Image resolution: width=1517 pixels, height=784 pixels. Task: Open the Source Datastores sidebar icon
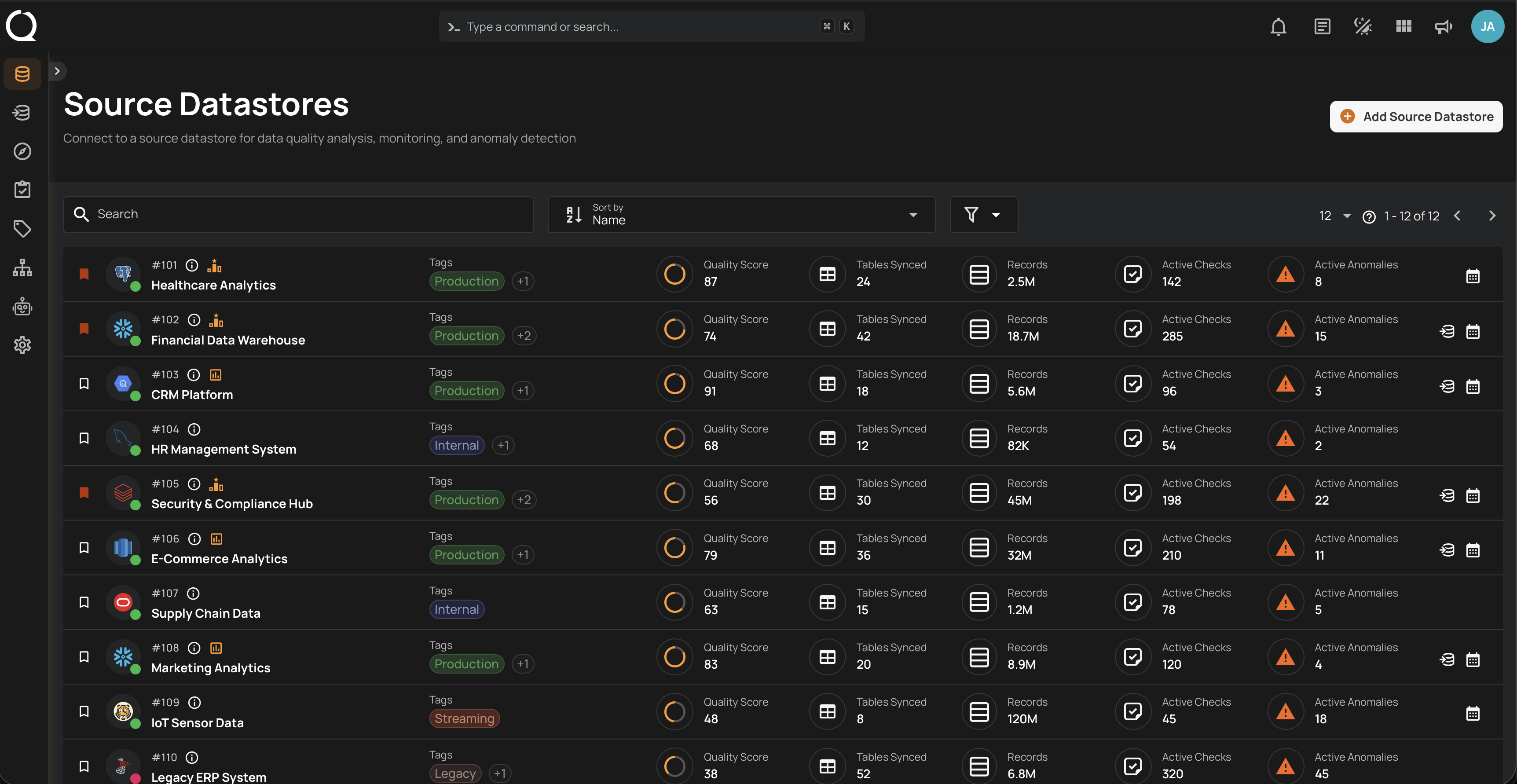tap(22, 73)
